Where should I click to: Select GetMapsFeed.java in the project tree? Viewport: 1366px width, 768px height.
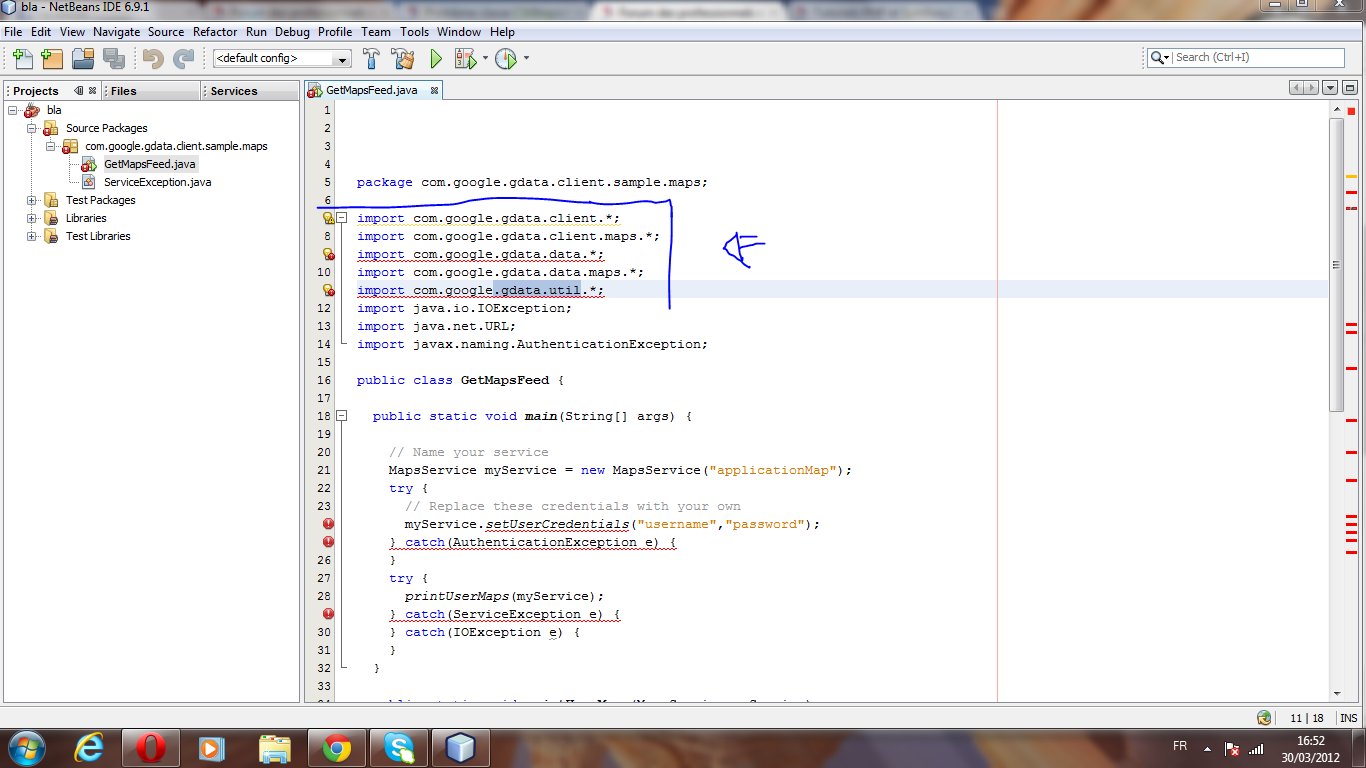[150, 164]
